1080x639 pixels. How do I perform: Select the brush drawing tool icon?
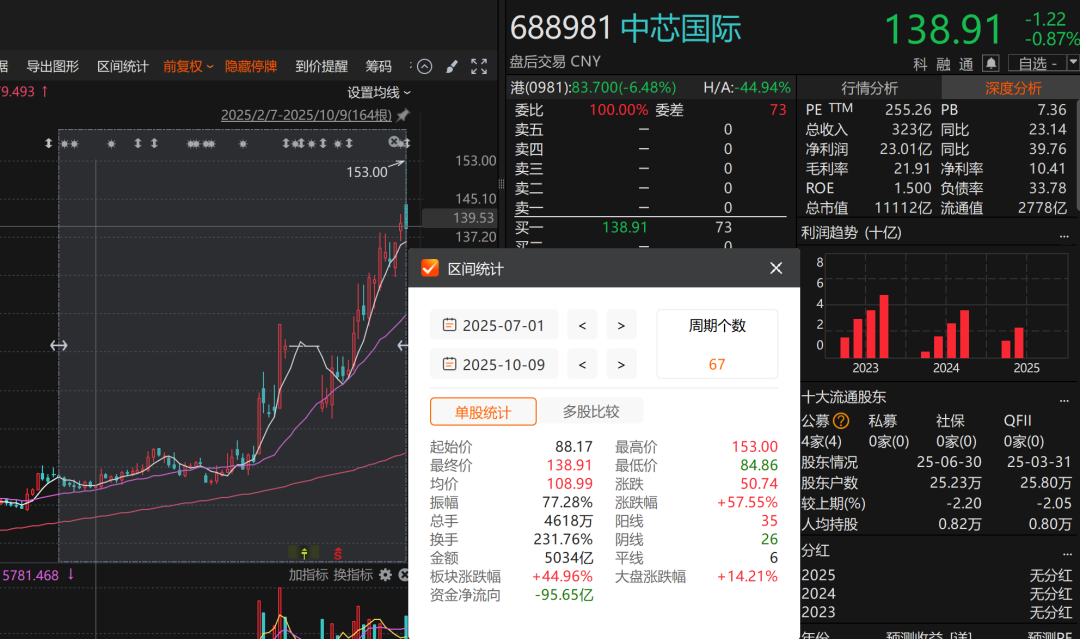point(452,66)
